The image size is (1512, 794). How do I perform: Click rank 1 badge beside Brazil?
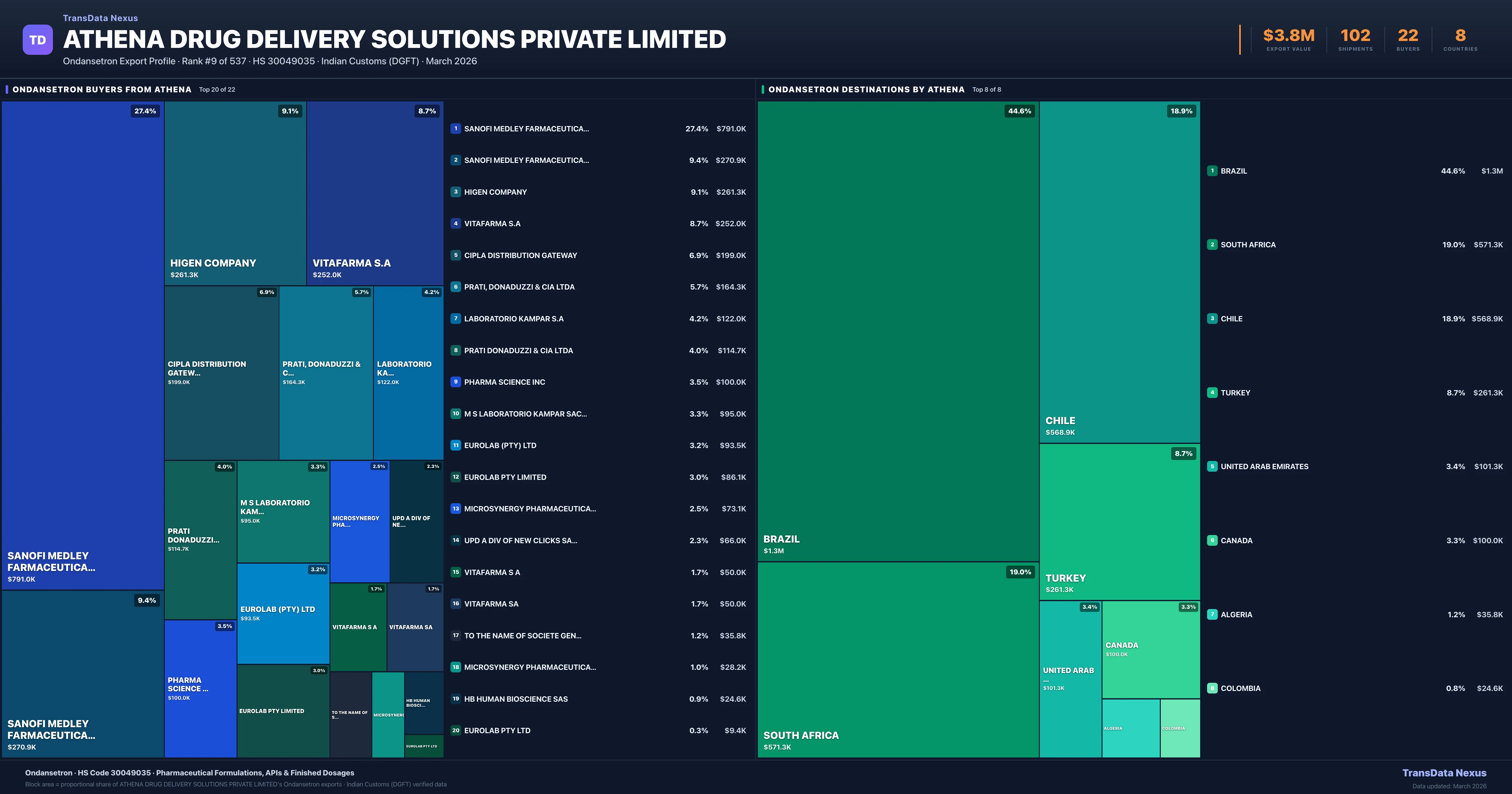[x=1212, y=171]
